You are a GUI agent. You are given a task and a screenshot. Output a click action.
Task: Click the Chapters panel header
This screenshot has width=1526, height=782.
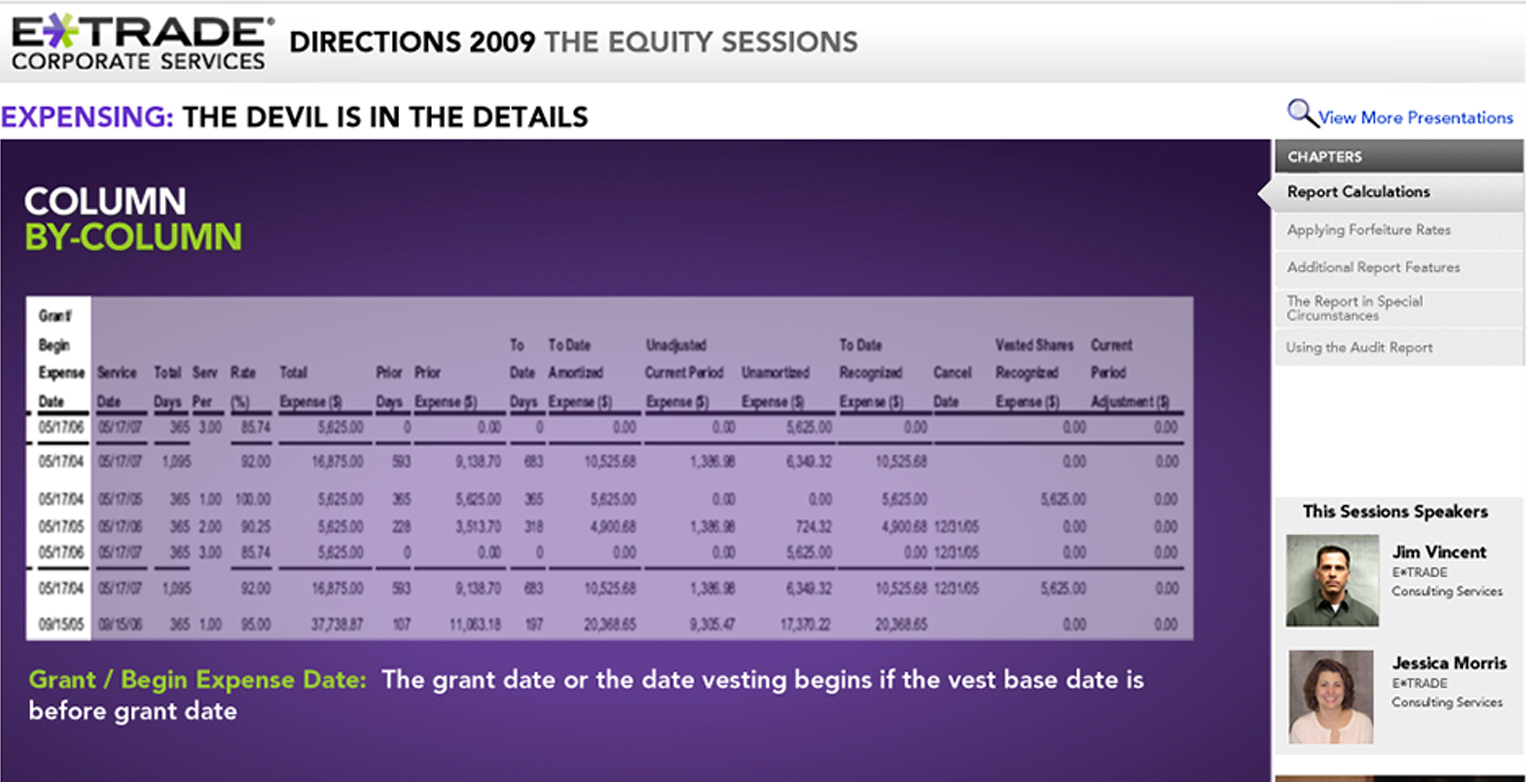pyautogui.click(x=1399, y=157)
